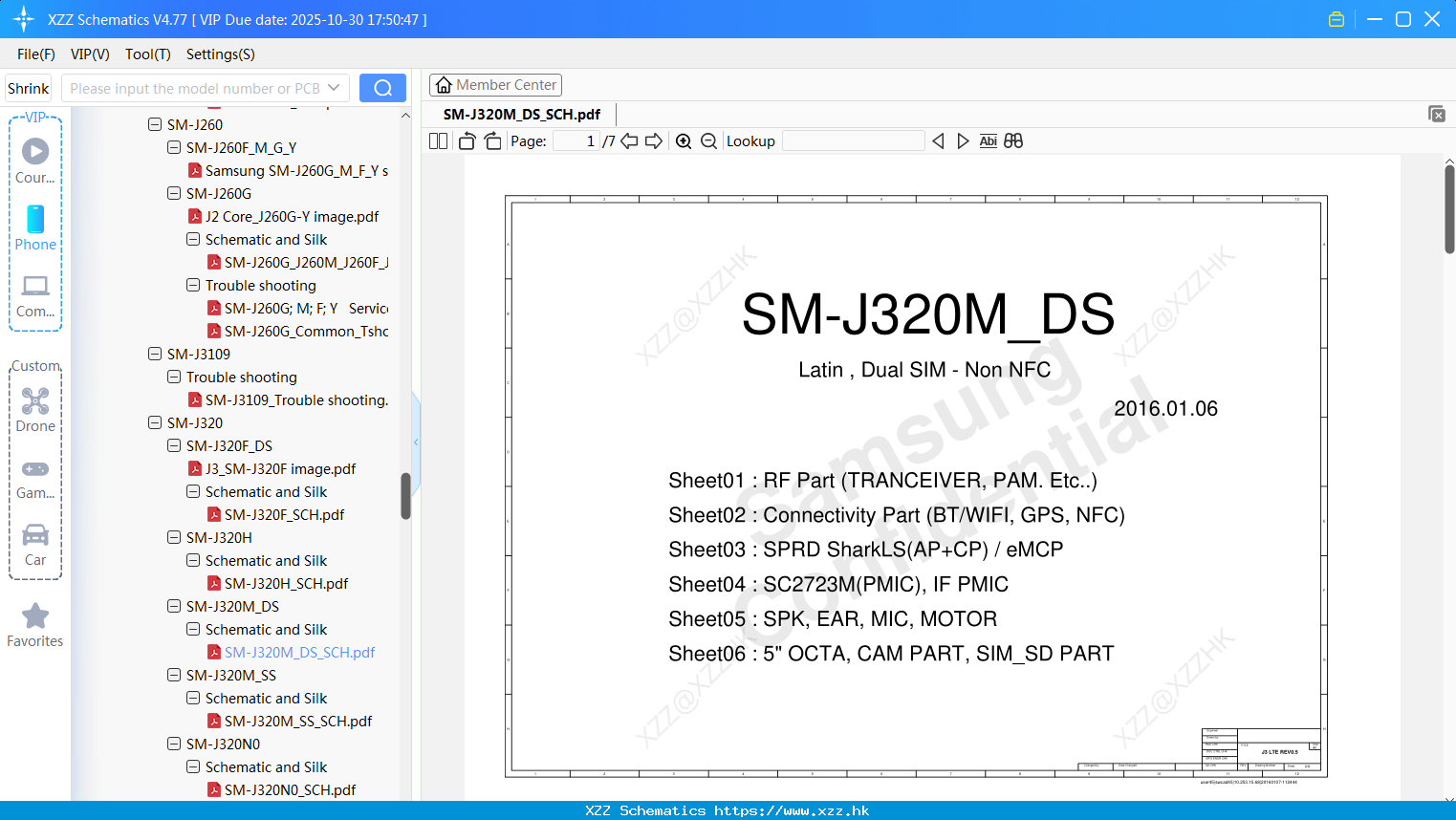Go to next page arrow
1456x820 pixels.
(654, 140)
